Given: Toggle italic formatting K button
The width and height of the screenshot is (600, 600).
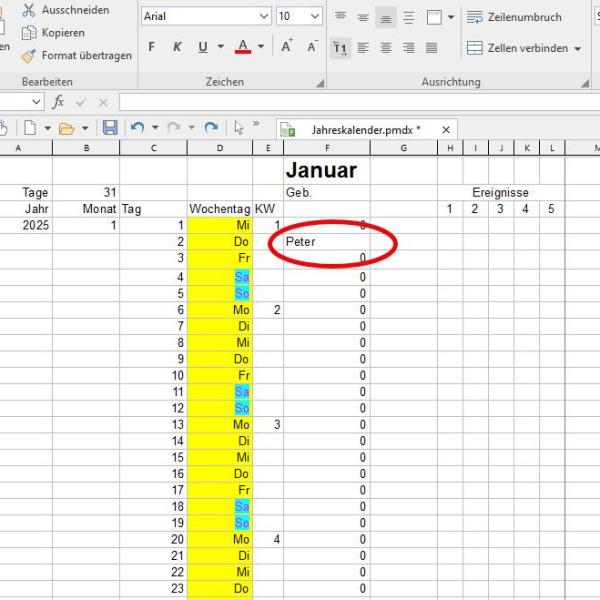Looking at the screenshot, I should tap(177, 47).
